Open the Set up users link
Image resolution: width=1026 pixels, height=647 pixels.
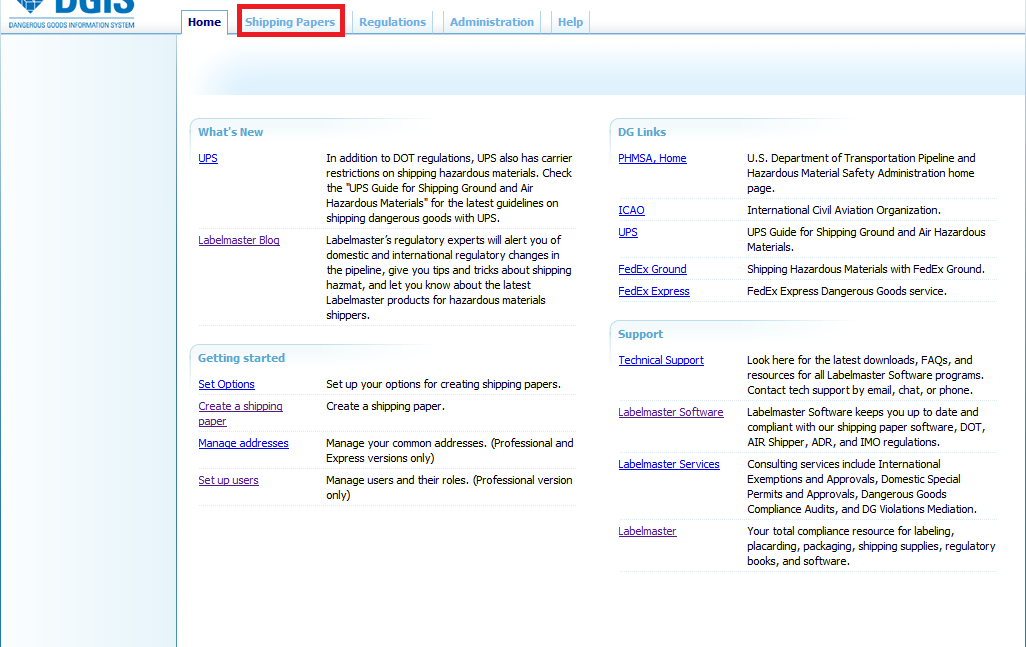pyautogui.click(x=228, y=480)
